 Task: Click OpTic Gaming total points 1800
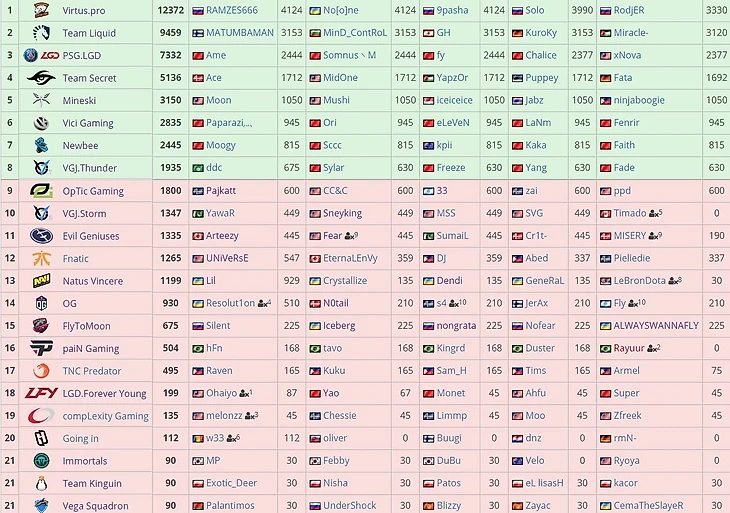click(x=170, y=190)
